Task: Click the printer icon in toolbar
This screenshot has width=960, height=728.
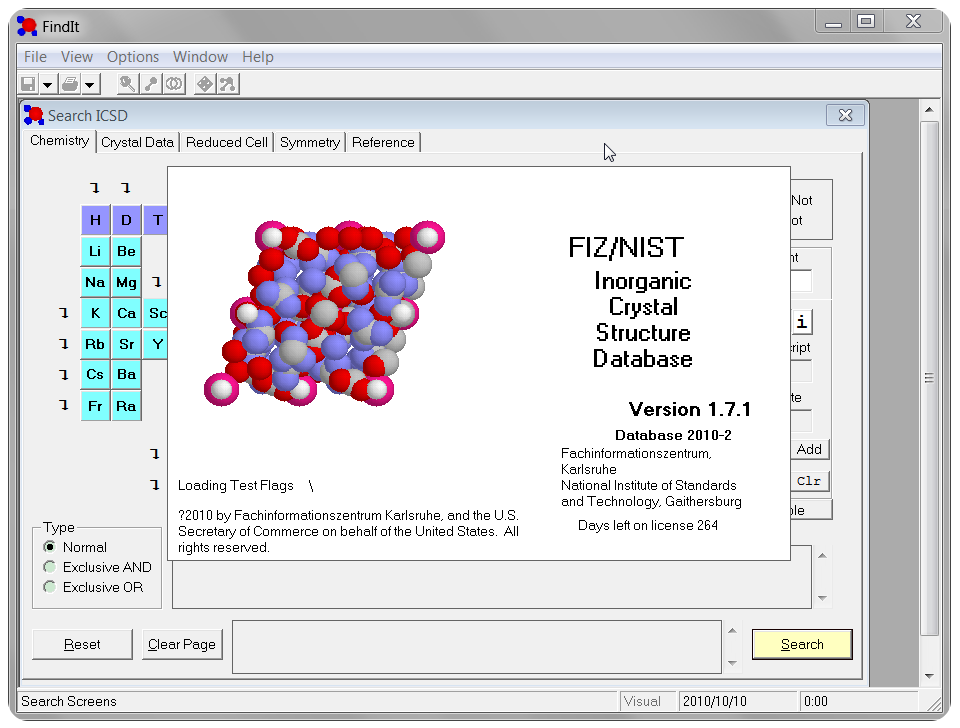Action: [70, 84]
